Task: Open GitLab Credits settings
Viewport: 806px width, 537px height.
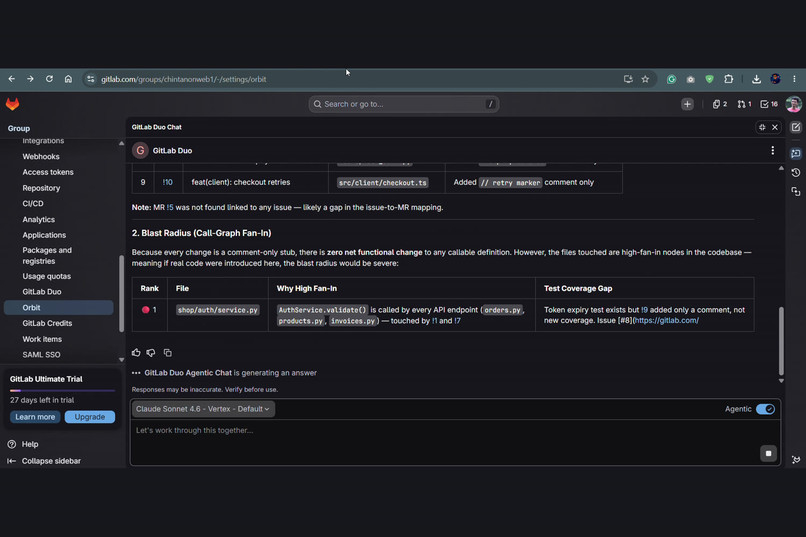Action: click(47, 323)
